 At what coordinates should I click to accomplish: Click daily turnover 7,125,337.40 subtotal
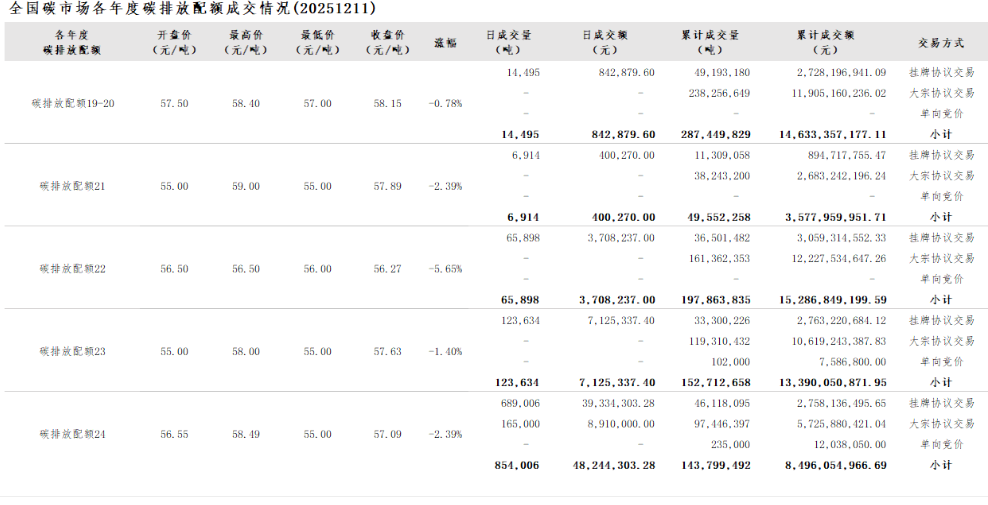[617, 382]
